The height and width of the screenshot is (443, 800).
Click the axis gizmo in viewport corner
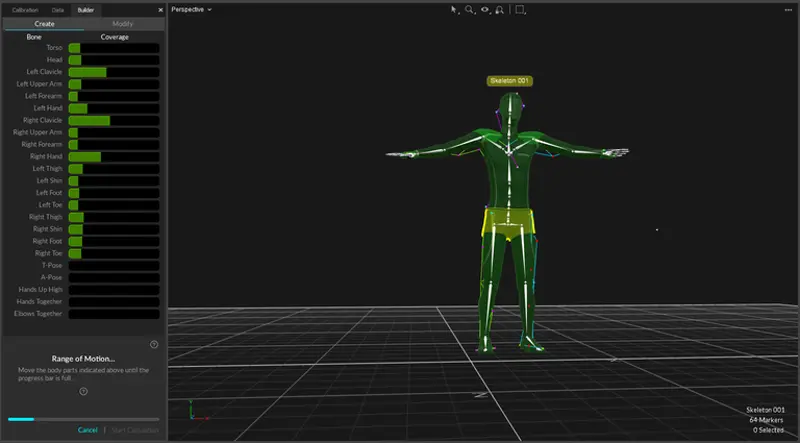192,412
